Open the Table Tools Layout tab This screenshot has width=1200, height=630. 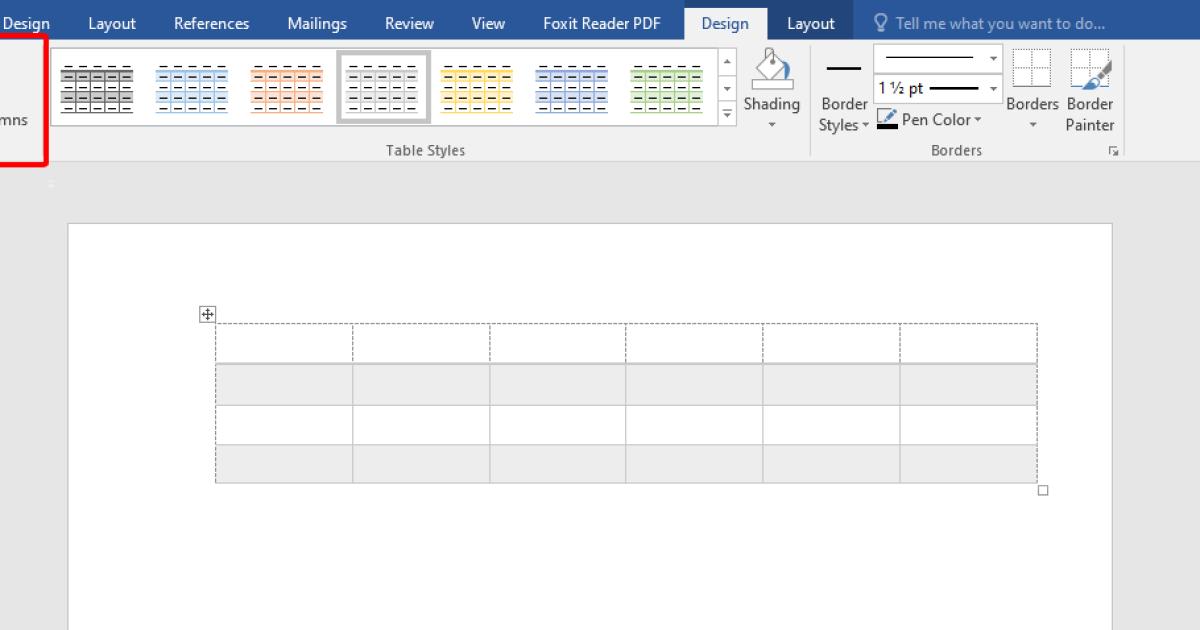[x=810, y=23]
